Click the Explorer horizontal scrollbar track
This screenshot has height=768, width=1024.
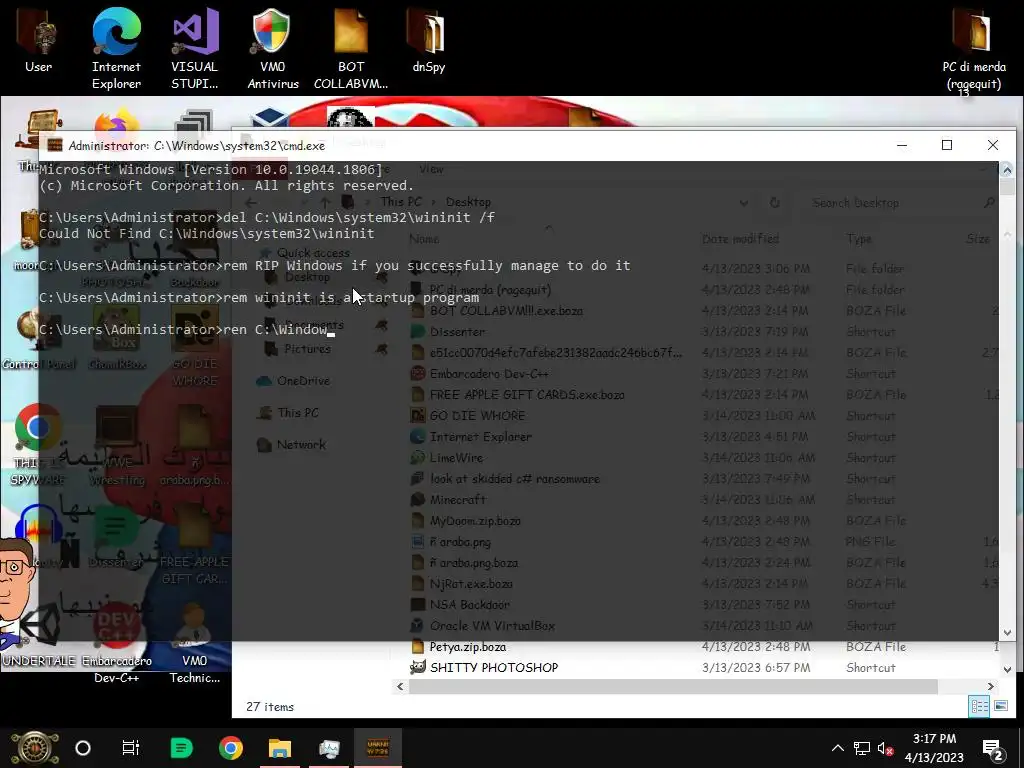pos(673,686)
